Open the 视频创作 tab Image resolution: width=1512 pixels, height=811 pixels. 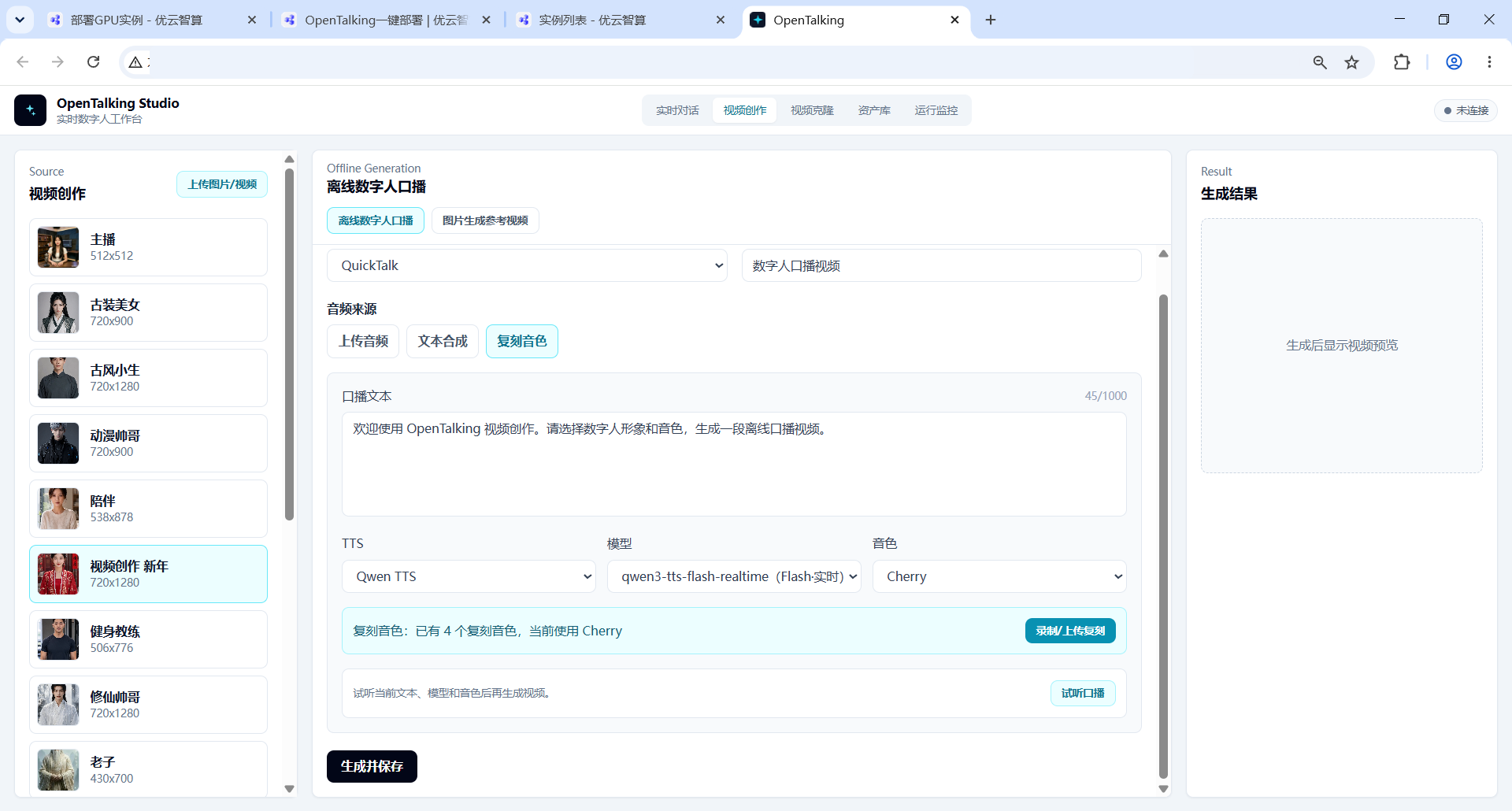pyautogui.click(x=745, y=110)
